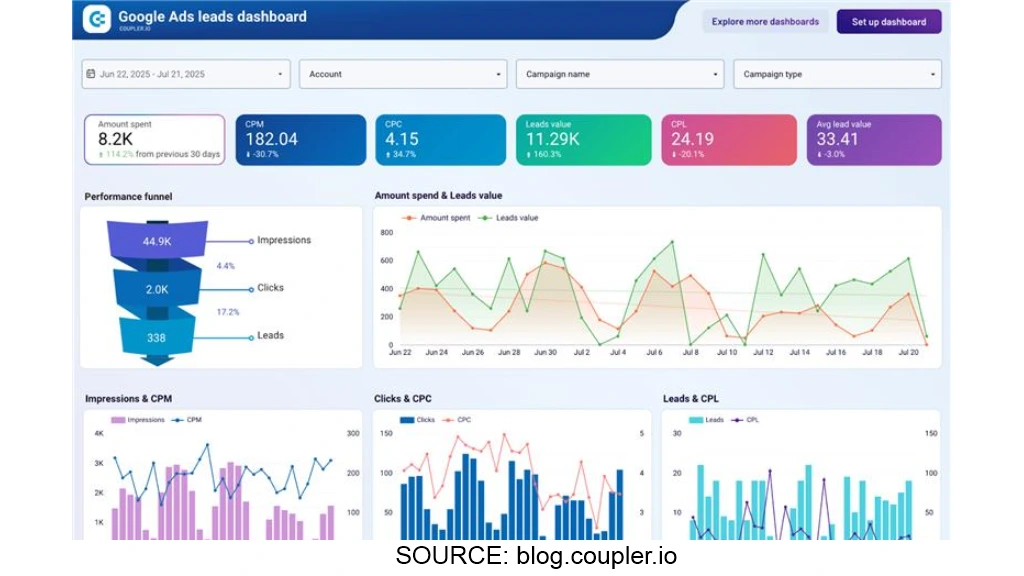This screenshot has width=1024, height=576.
Task: Click the Leads funnel segment showing 338
Action: 157,337
